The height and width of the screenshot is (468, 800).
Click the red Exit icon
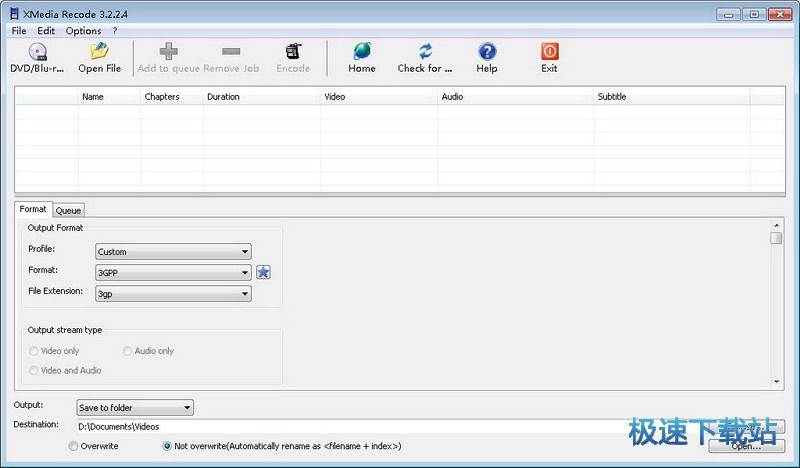549,51
